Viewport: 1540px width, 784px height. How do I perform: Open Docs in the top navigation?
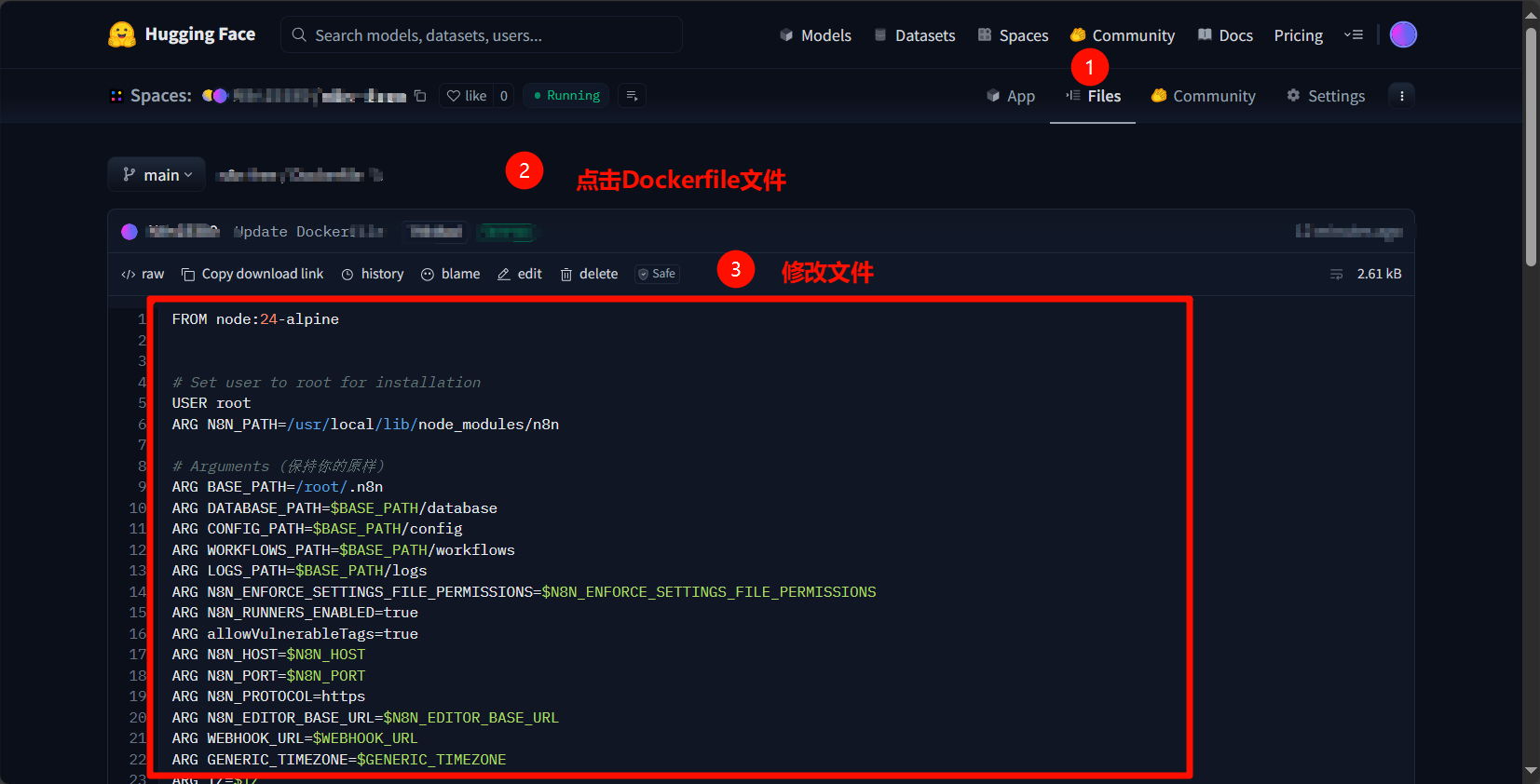point(1225,35)
